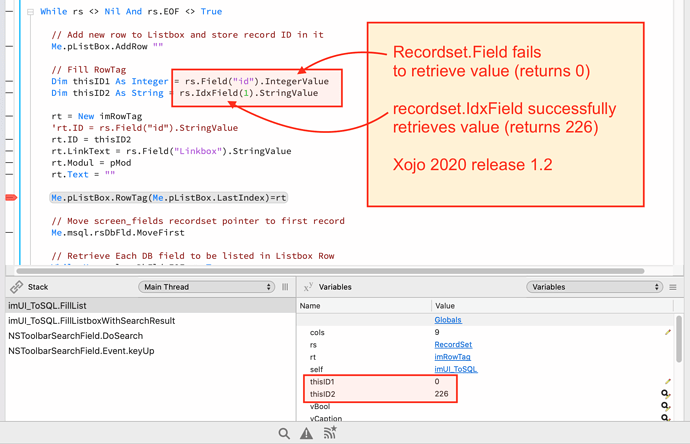Click the value 226 of thisID2

441,394
